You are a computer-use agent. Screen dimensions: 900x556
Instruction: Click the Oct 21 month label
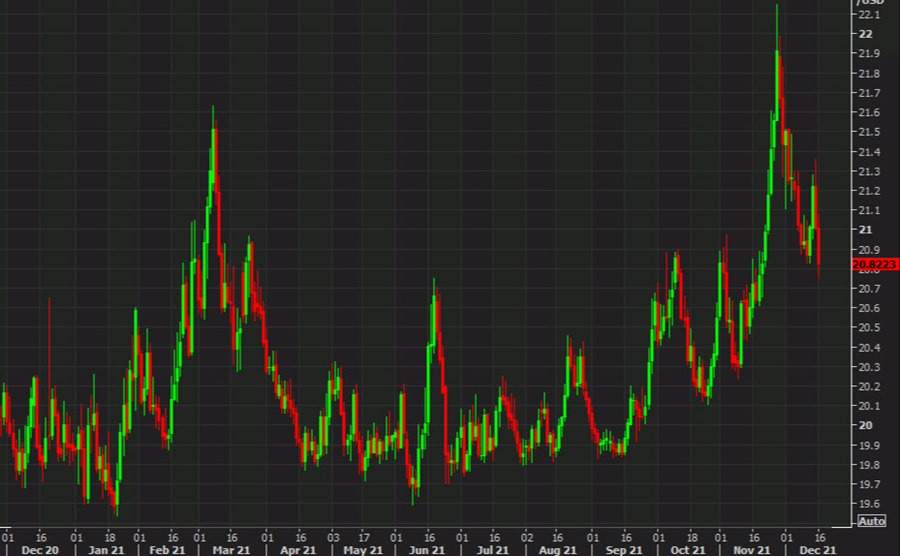click(x=688, y=550)
